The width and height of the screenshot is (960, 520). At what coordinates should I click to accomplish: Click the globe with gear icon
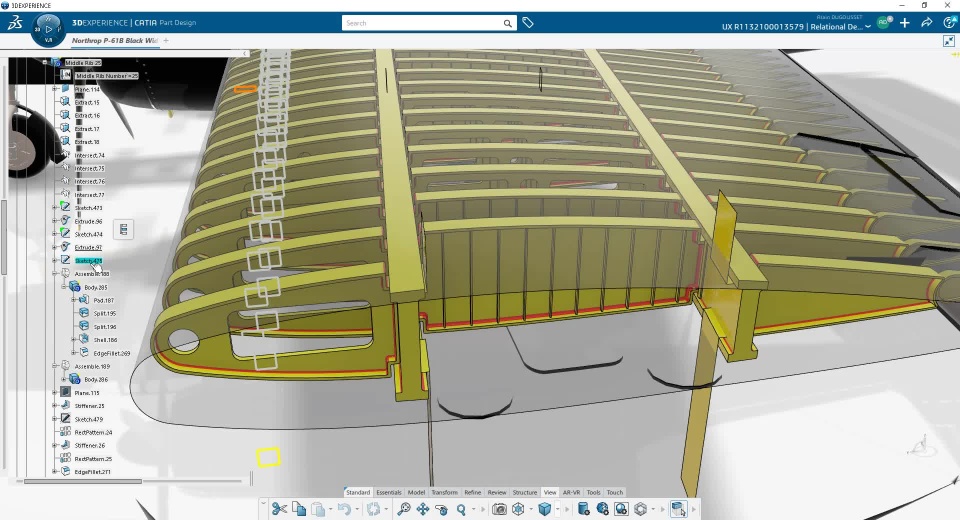[x=602, y=509]
